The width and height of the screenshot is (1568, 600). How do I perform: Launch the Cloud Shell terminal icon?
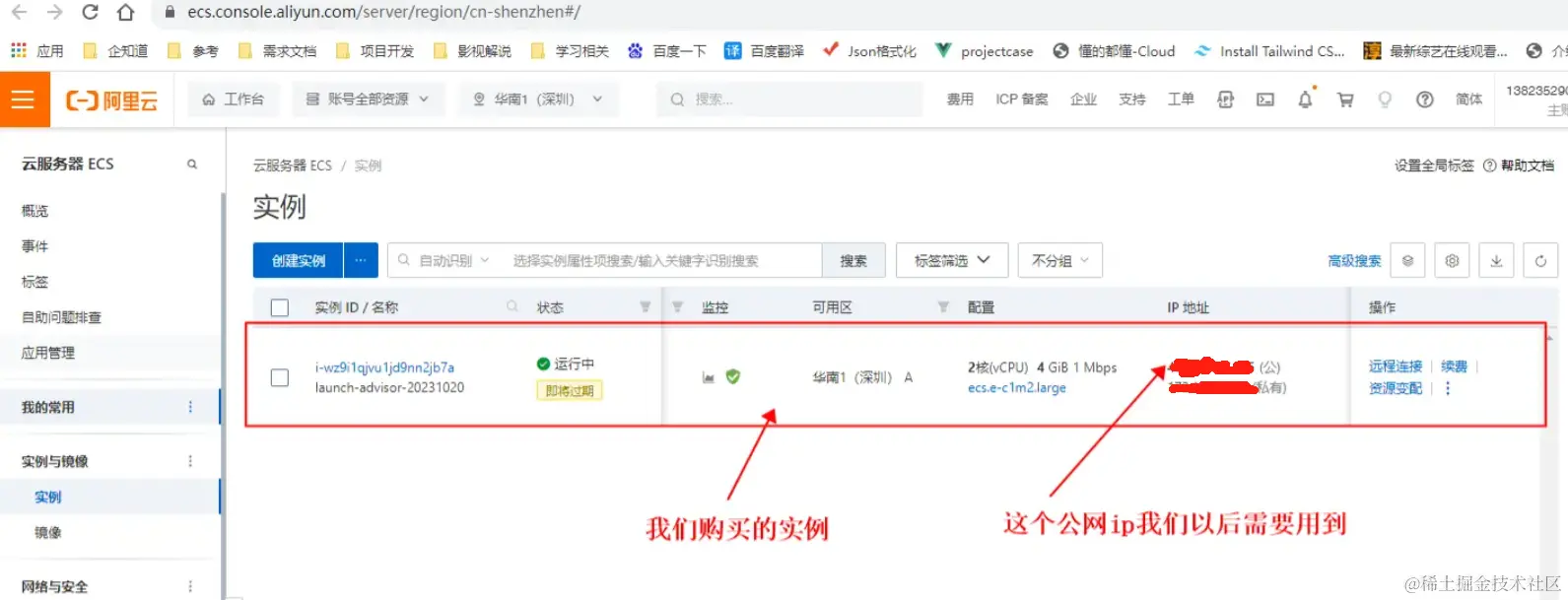pyautogui.click(x=1265, y=100)
